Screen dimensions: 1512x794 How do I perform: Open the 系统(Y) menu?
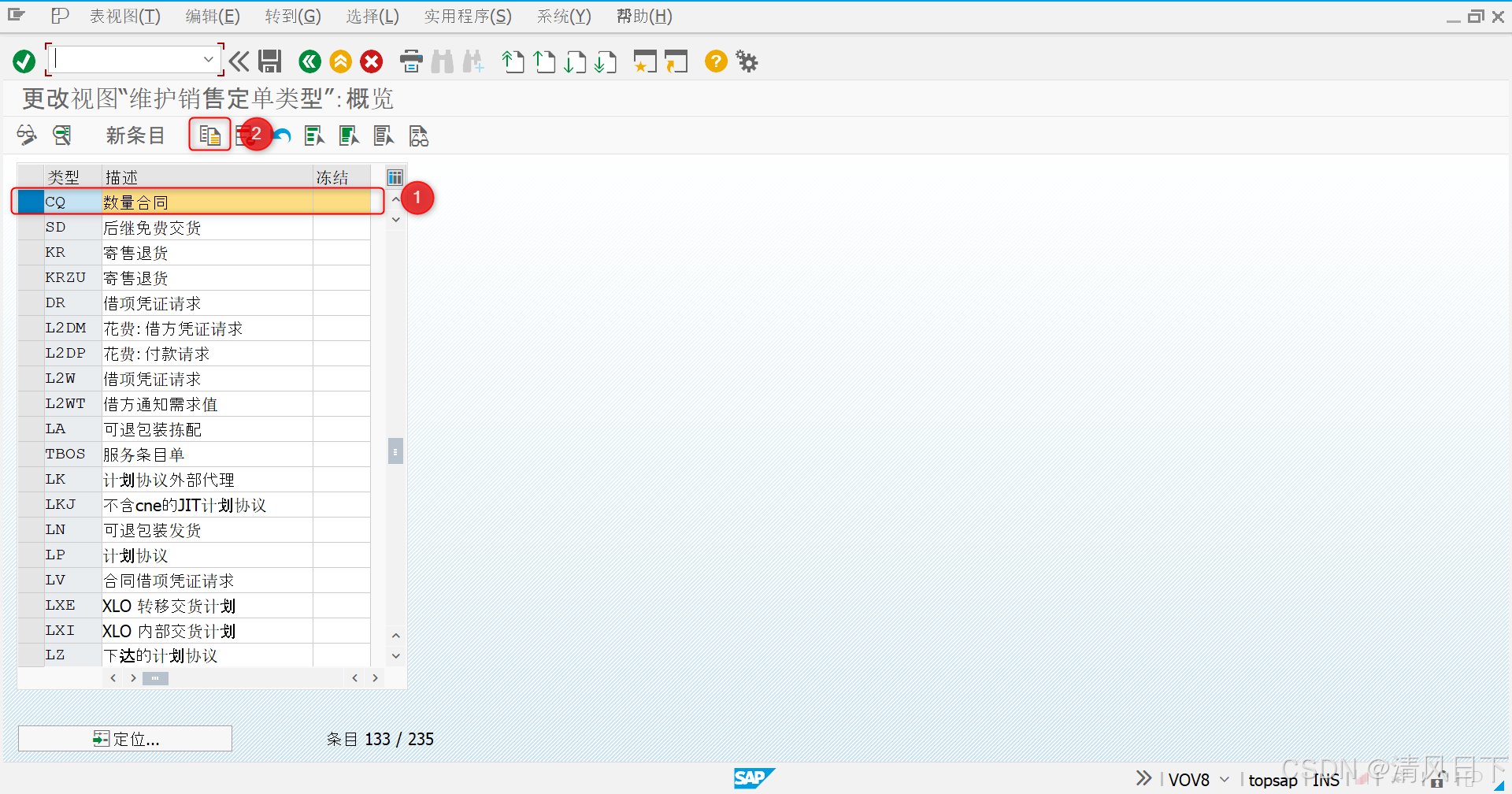click(x=563, y=16)
